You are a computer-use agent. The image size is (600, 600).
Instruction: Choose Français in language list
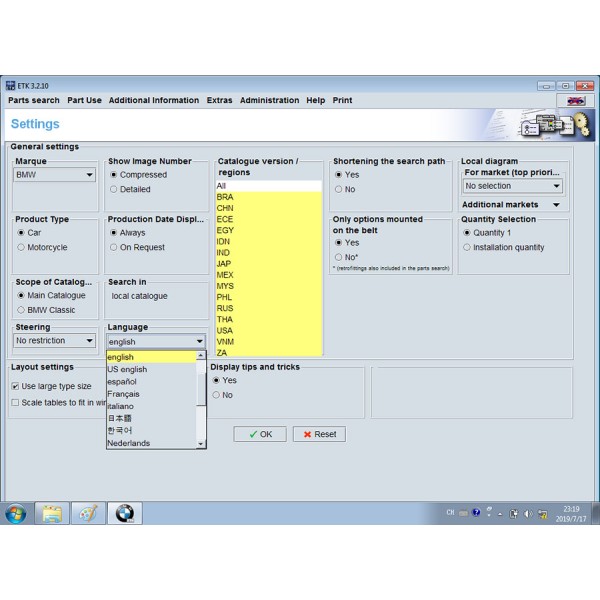(x=151, y=394)
